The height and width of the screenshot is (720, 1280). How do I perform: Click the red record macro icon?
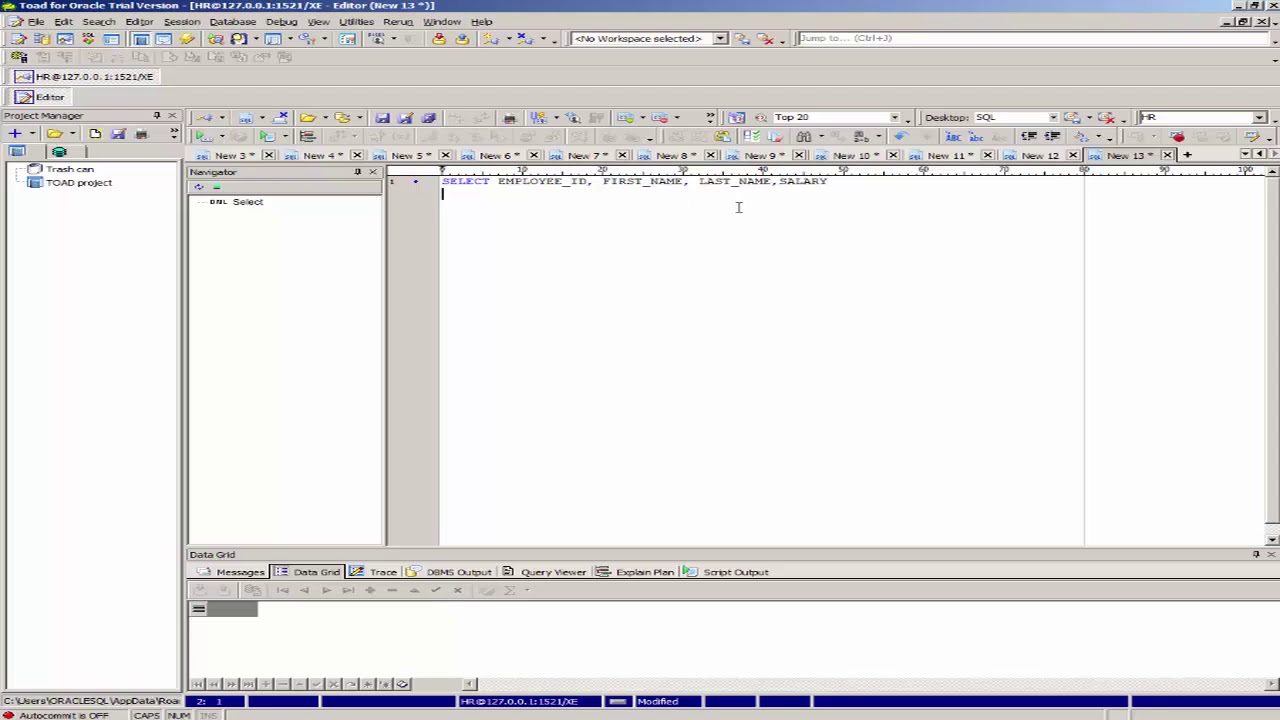pos(1178,136)
